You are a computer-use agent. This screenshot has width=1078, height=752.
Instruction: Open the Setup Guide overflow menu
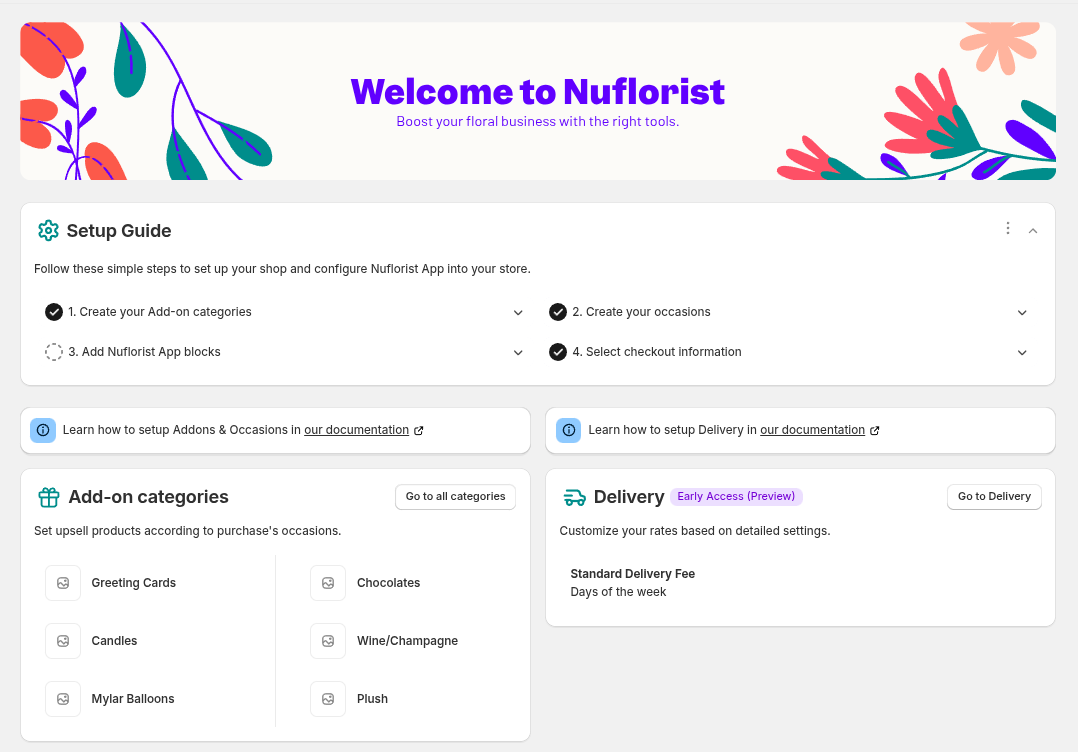tap(1008, 228)
